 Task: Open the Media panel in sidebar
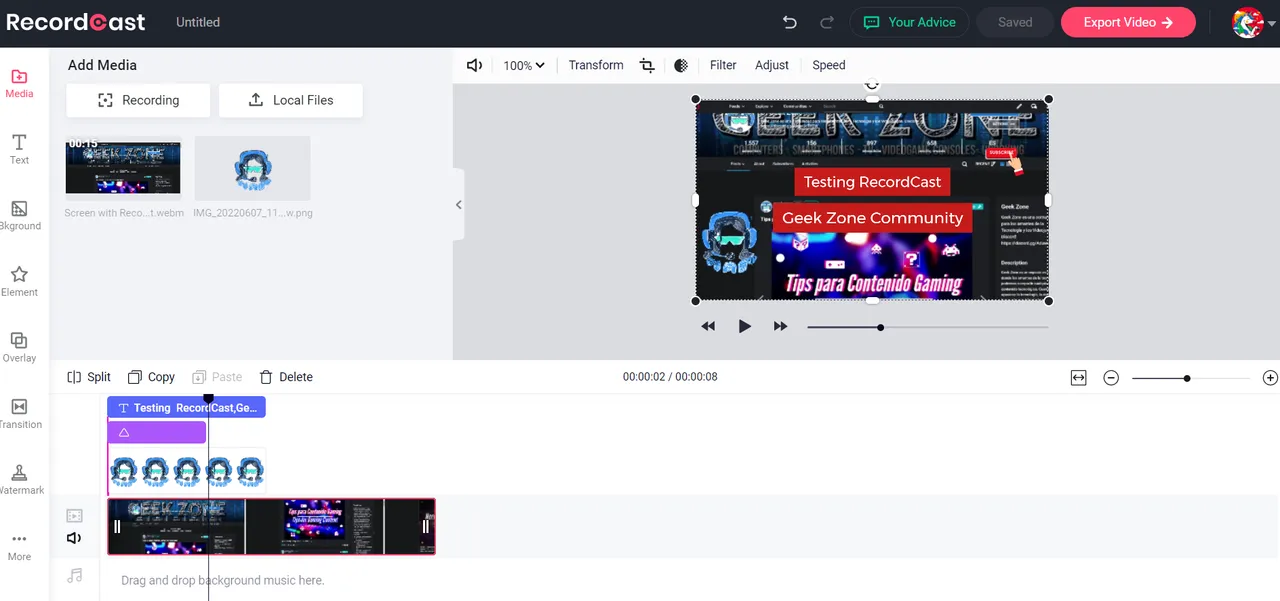pyautogui.click(x=19, y=84)
